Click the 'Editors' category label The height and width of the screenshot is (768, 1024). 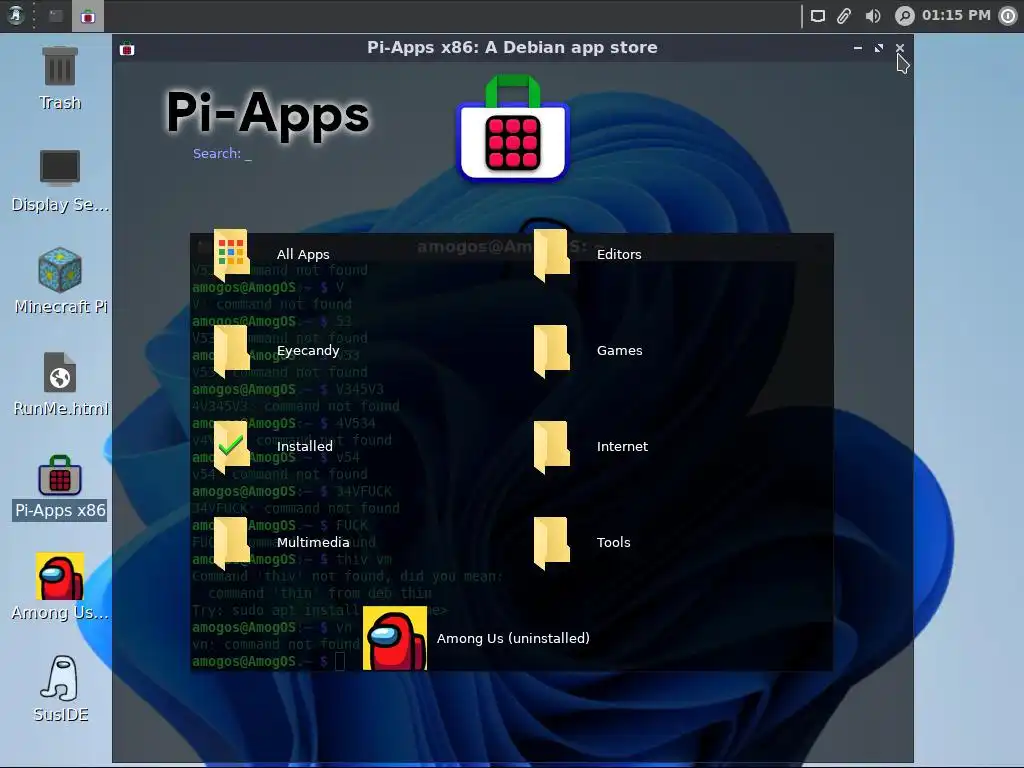coord(619,255)
